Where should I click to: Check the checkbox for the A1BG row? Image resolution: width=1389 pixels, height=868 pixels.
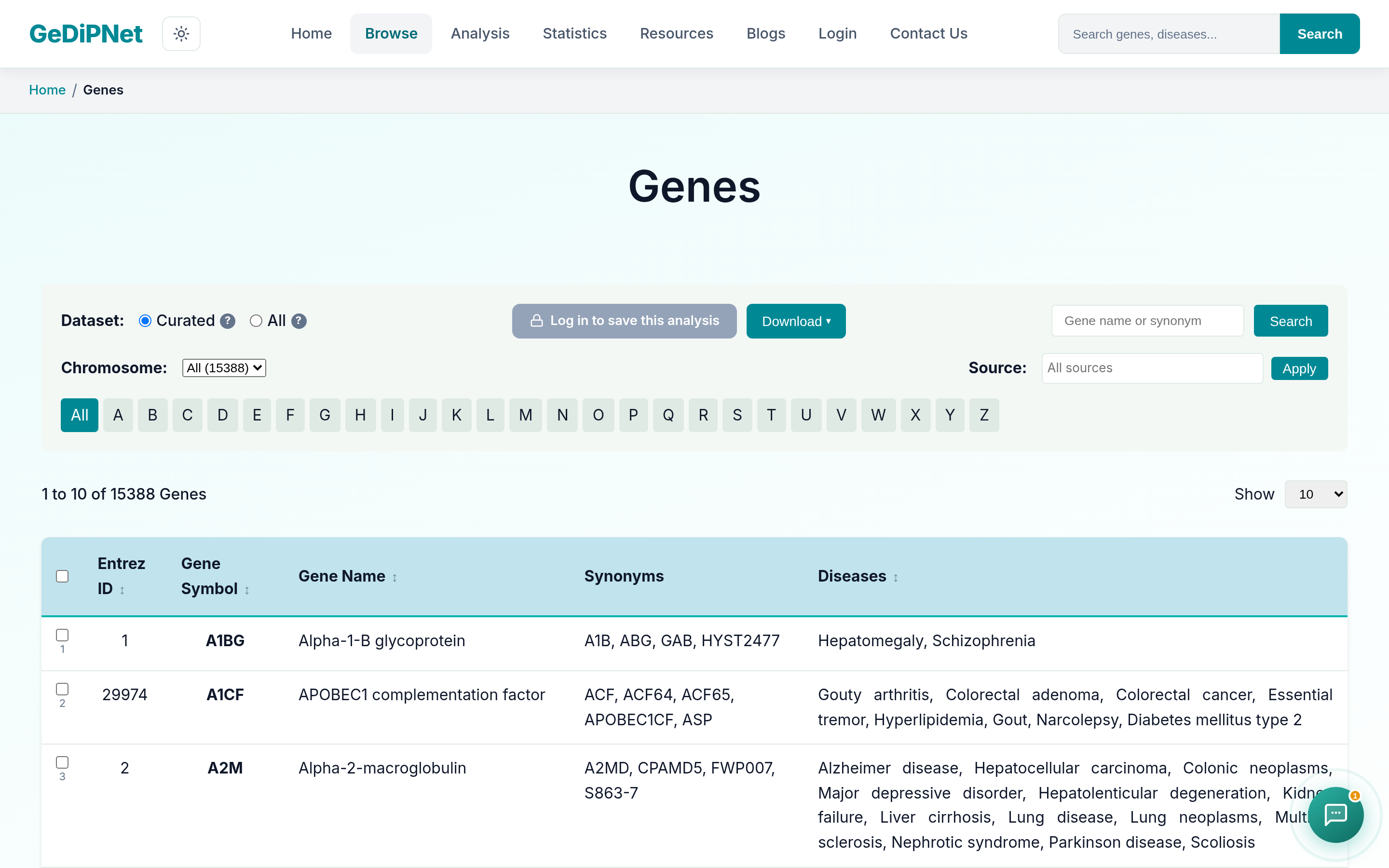(x=63, y=635)
